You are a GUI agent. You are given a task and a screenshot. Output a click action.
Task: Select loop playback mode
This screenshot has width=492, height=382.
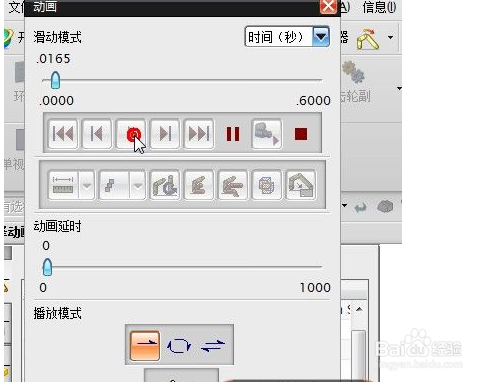tap(179, 346)
